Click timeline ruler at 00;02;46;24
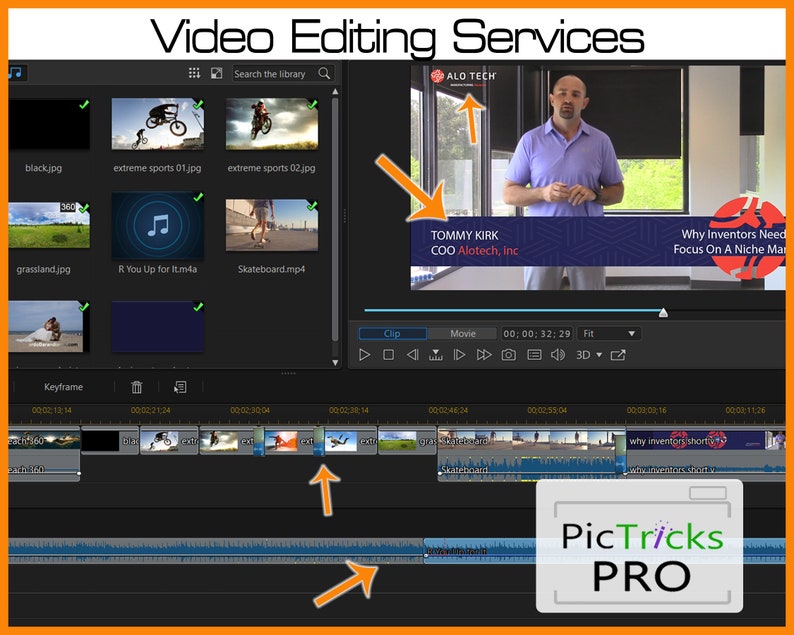Image resolution: width=794 pixels, height=635 pixels. click(448, 410)
